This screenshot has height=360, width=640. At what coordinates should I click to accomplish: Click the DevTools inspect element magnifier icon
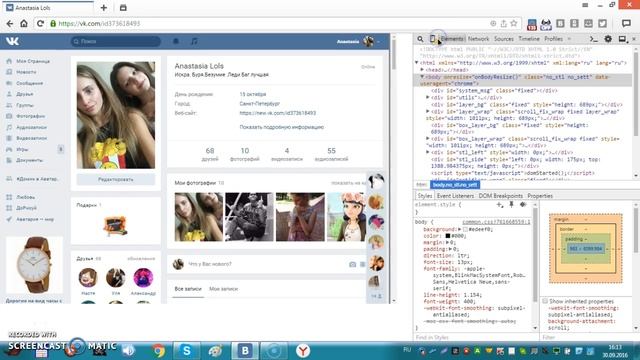click(420, 39)
